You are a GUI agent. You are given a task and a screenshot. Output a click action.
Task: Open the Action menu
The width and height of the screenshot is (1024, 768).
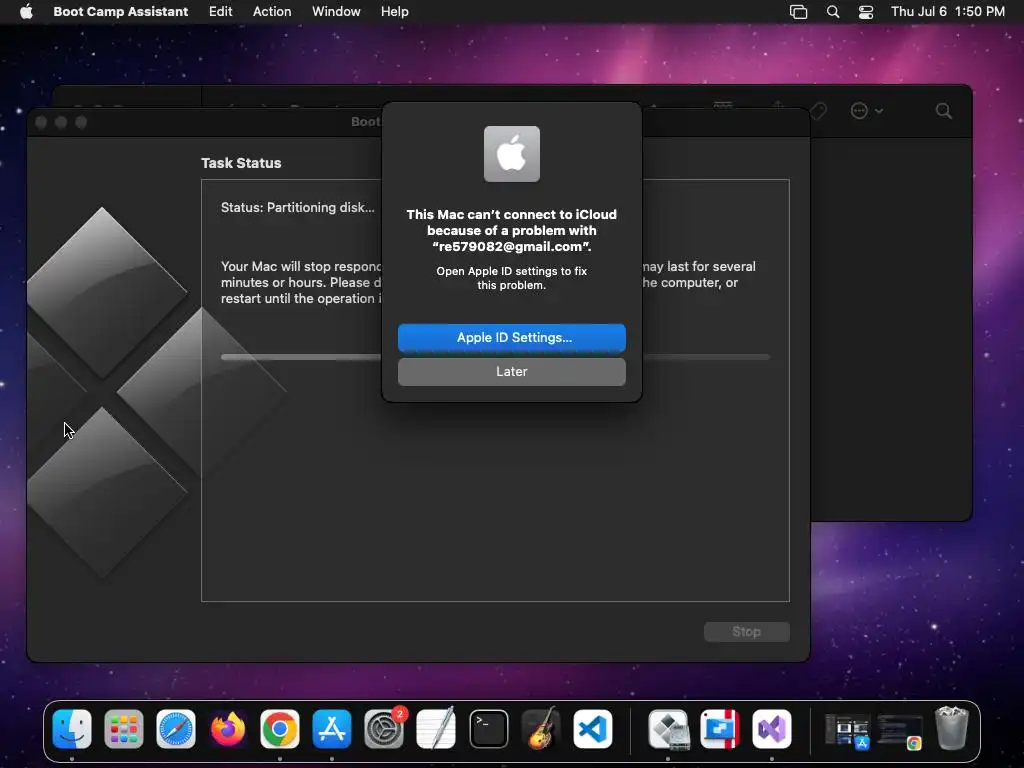[x=272, y=12]
